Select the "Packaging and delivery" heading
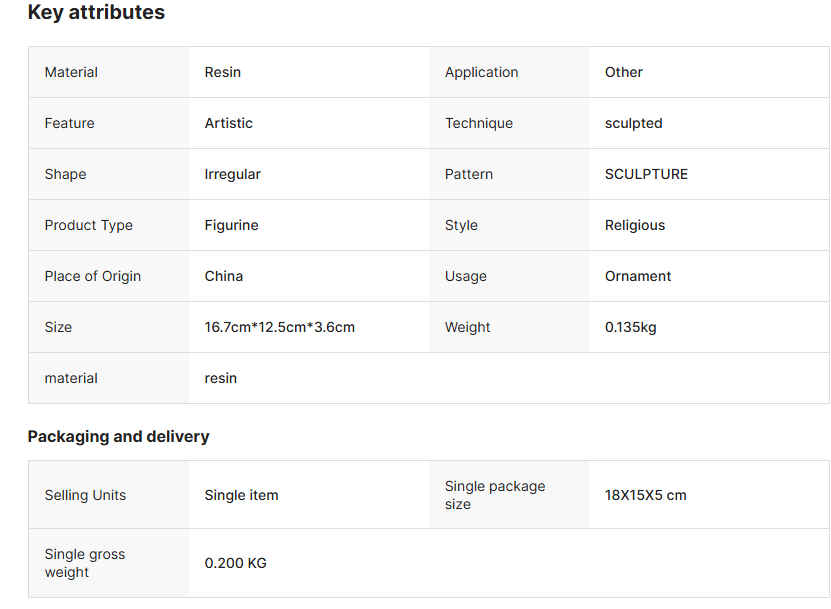831x609 pixels. click(x=118, y=436)
